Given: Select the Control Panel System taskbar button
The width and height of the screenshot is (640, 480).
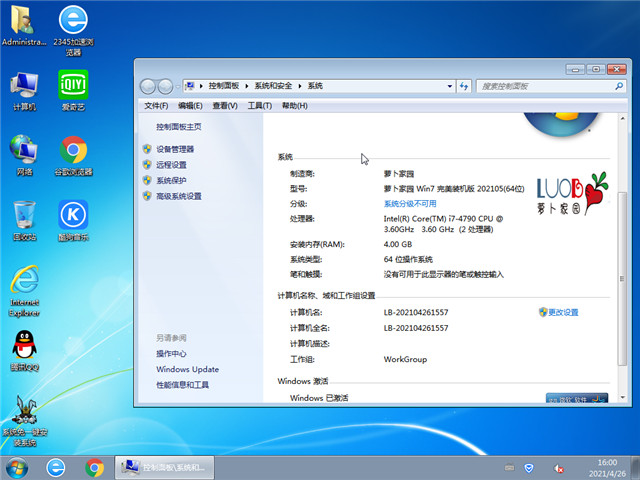Looking at the screenshot, I should tap(164, 468).
